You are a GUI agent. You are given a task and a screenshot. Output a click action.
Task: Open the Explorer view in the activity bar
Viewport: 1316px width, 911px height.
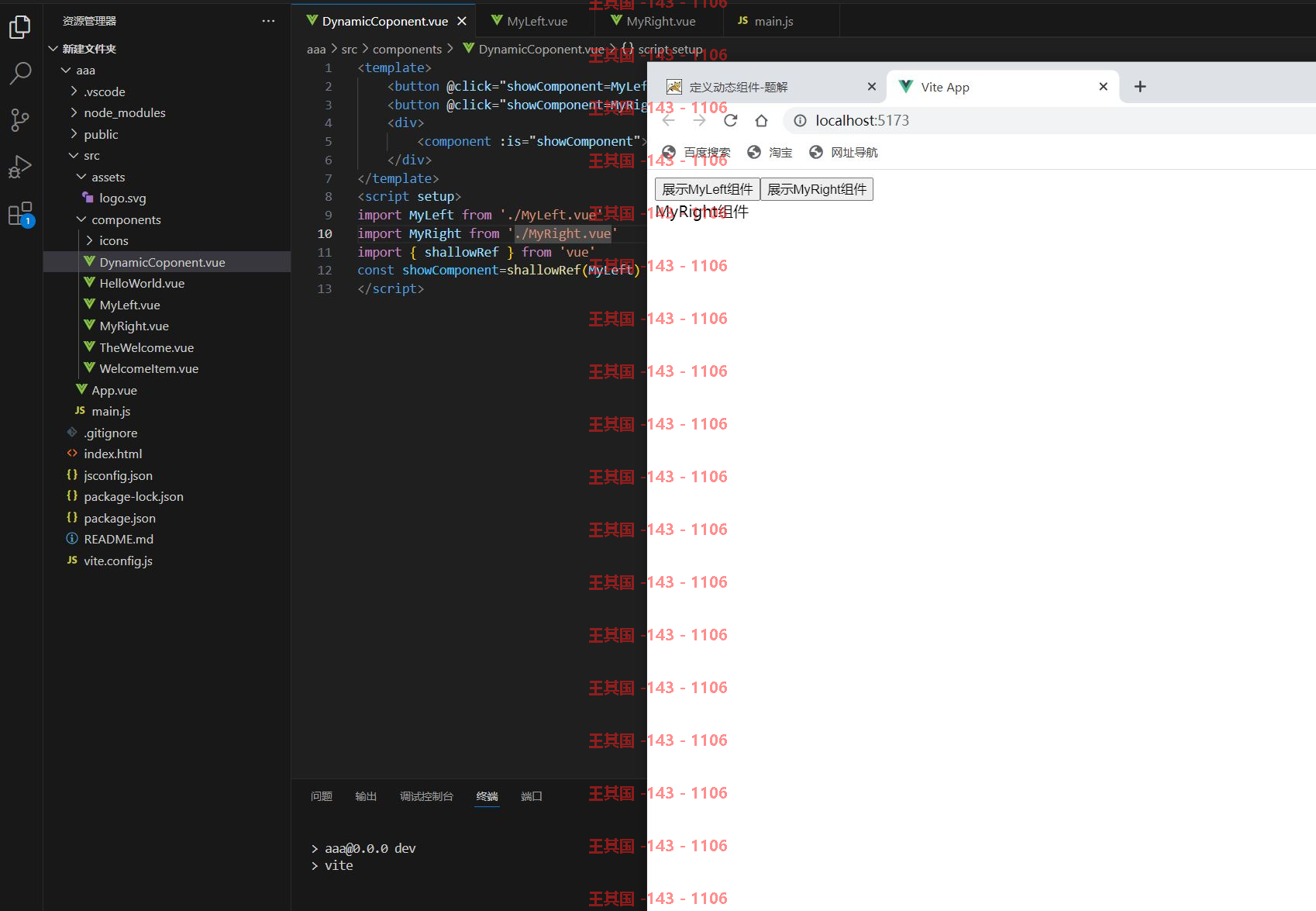20,27
